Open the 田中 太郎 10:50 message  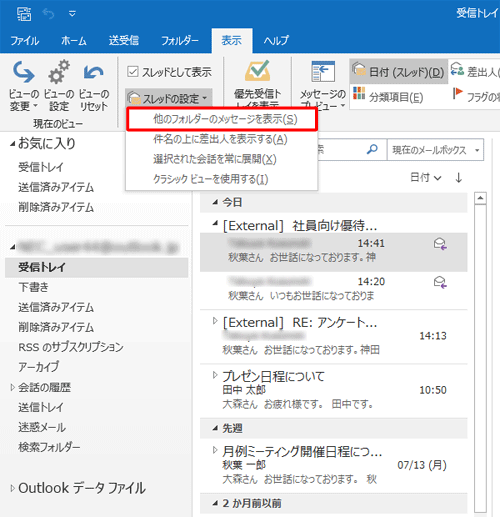[x=333, y=391]
